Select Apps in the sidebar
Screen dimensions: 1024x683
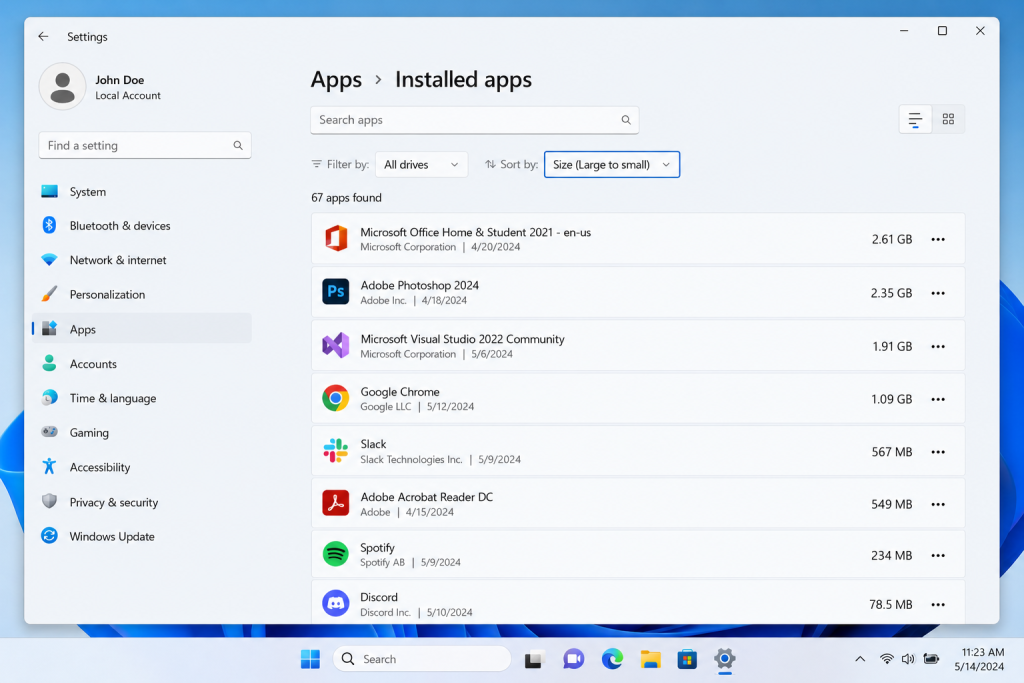click(x=142, y=329)
